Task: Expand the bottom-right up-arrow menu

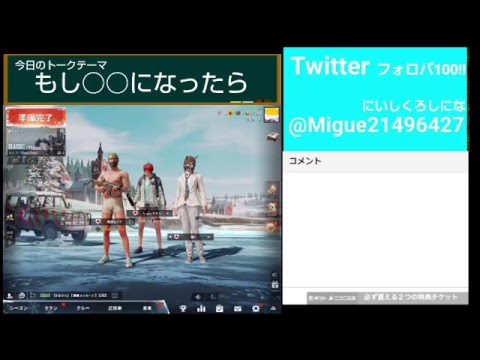Action: click(273, 308)
